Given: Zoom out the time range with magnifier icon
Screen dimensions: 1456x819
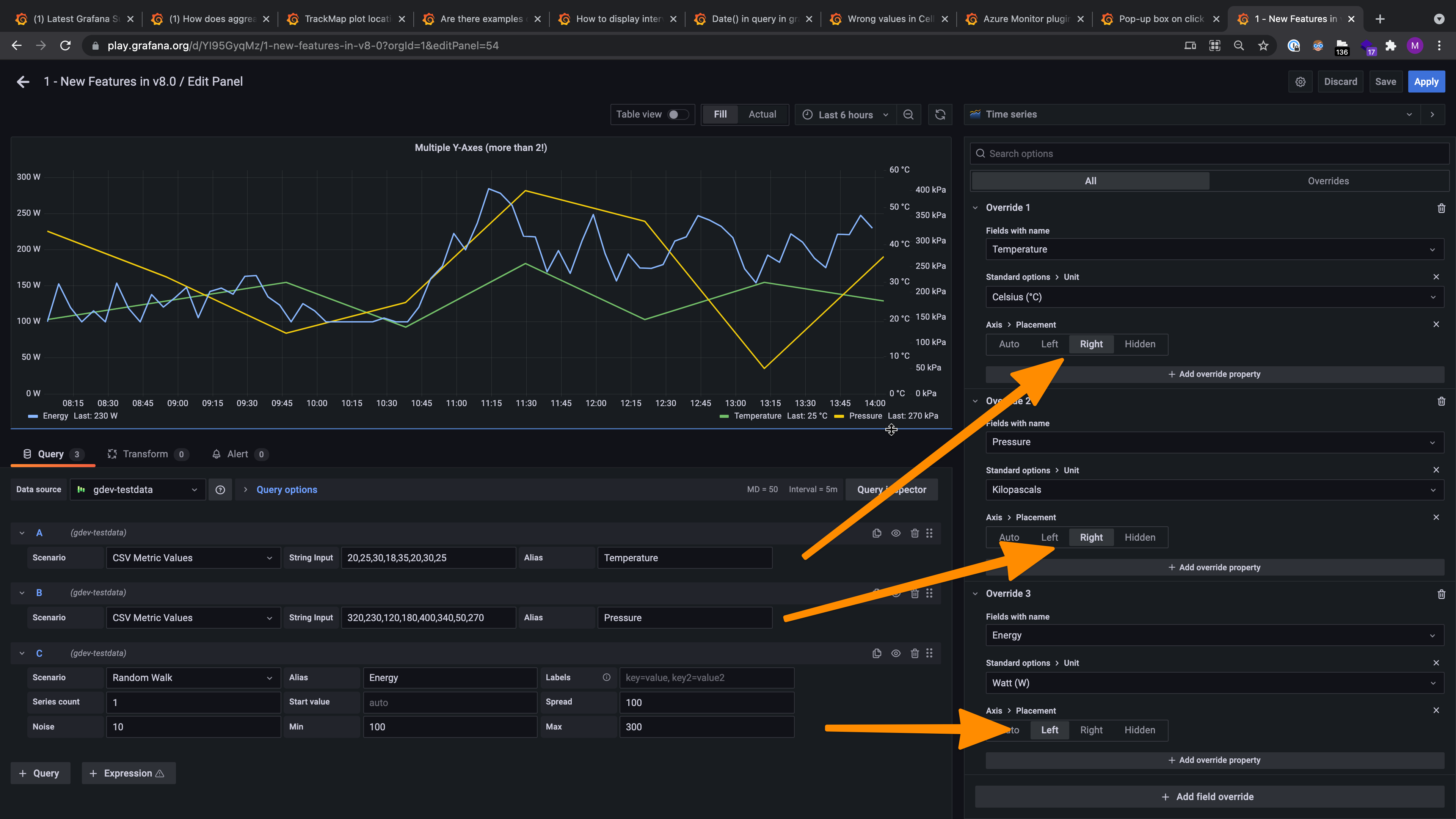Looking at the screenshot, I should pyautogui.click(x=908, y=115).
